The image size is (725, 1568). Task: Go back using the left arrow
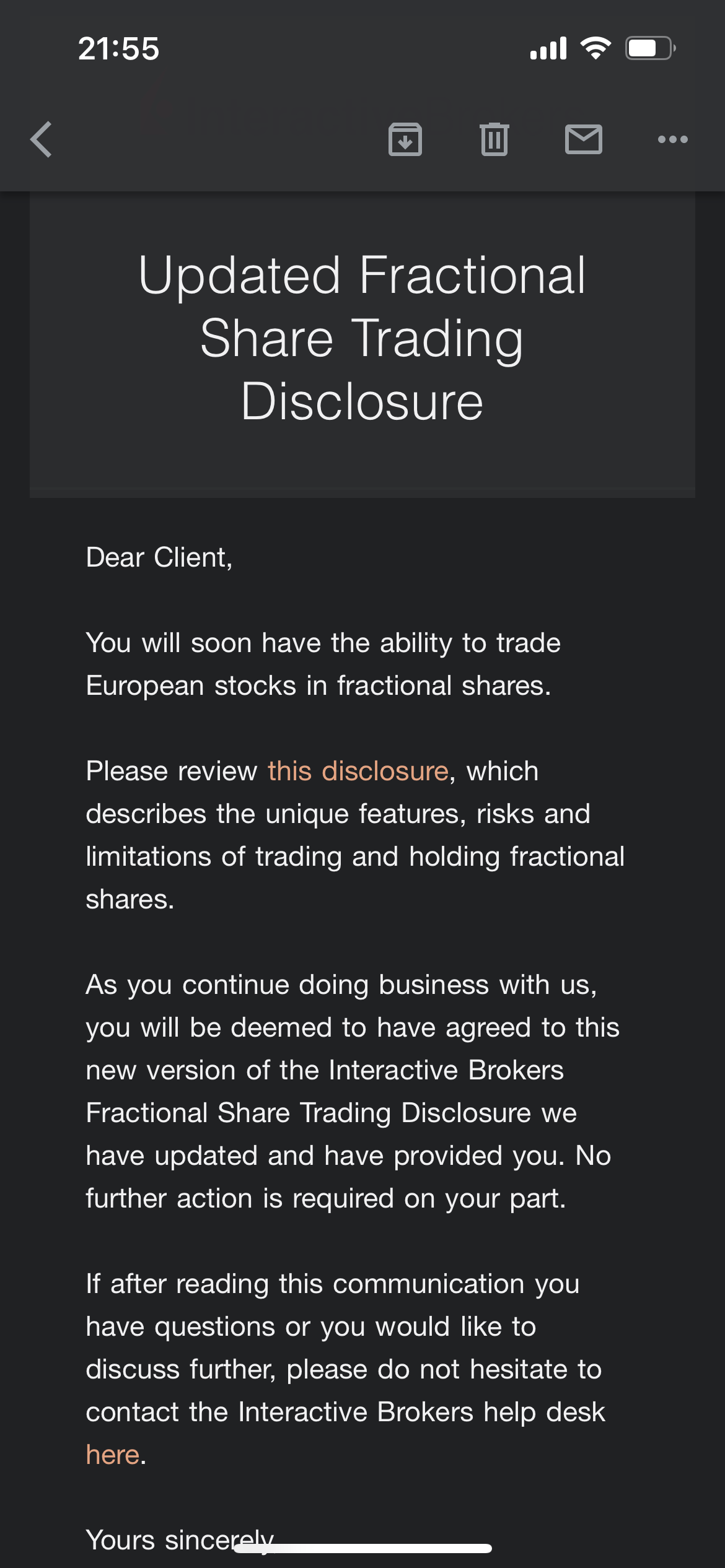click(42, 139)
